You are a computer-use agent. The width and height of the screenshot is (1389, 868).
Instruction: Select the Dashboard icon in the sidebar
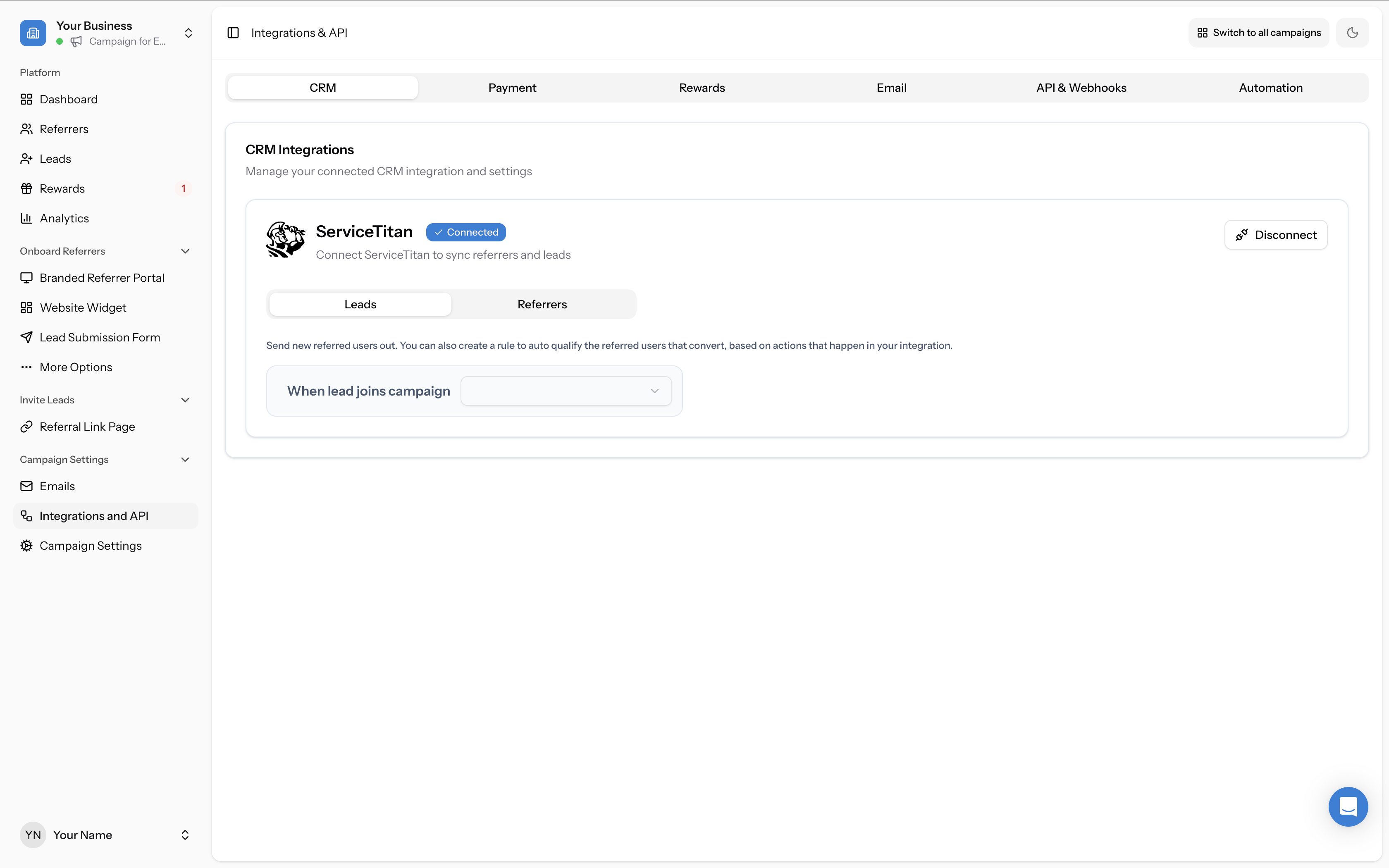pyautogui.click(x=26, y=99)
